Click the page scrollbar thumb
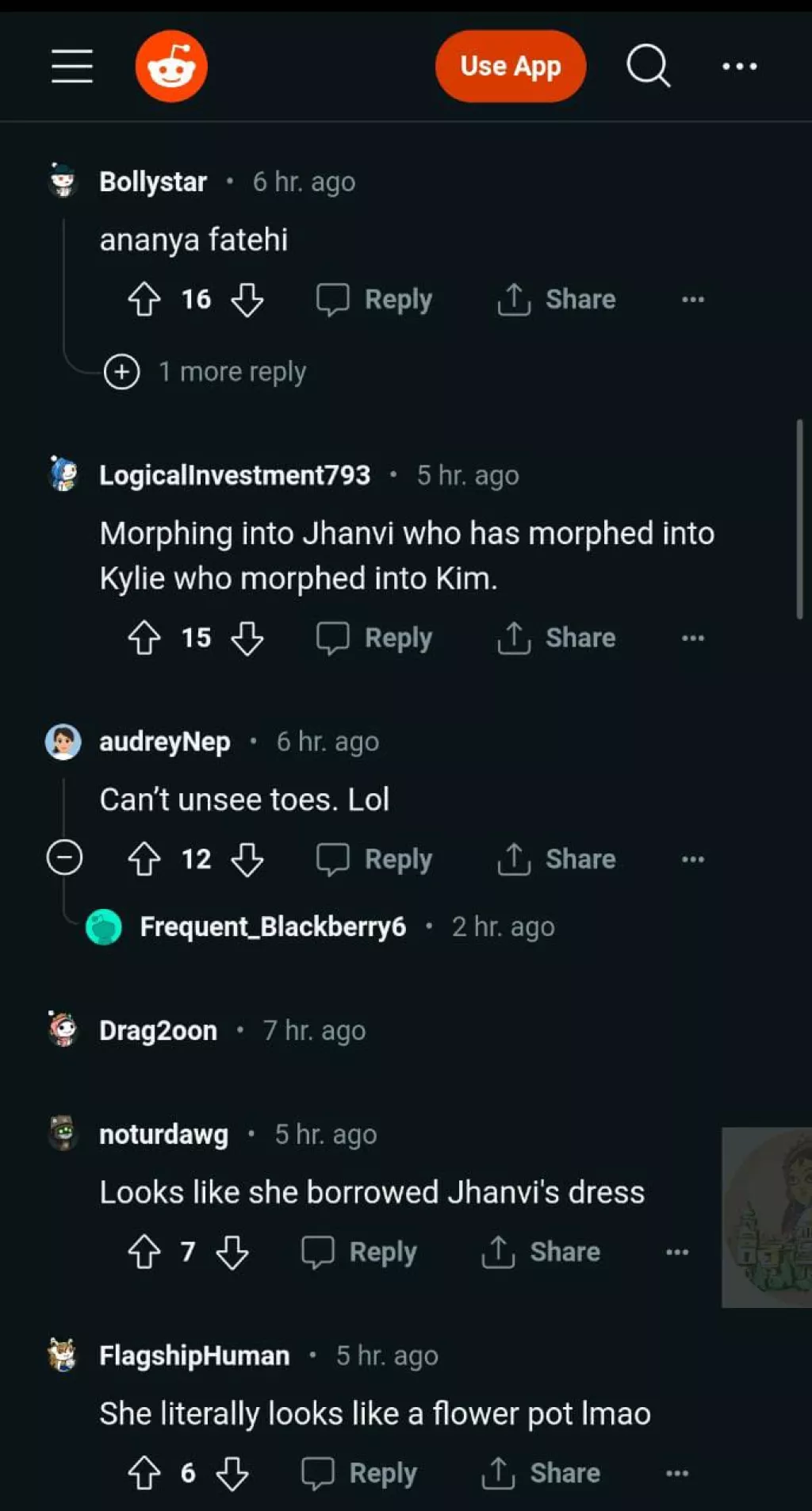The height and width of the screenshot is (1511, 812). click(799, 520)
